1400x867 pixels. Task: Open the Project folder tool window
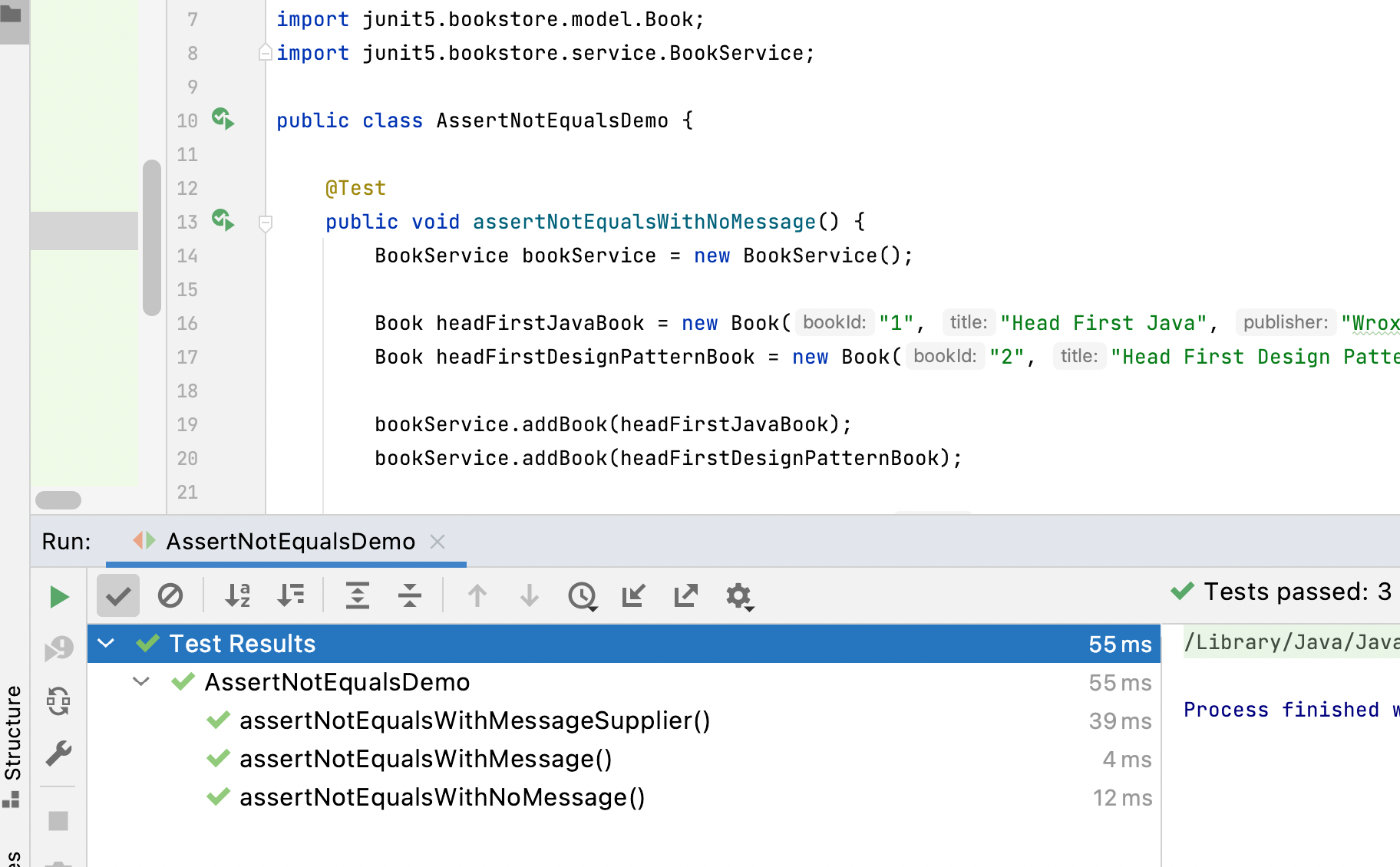pyautogui.click(x=12, y=15)
